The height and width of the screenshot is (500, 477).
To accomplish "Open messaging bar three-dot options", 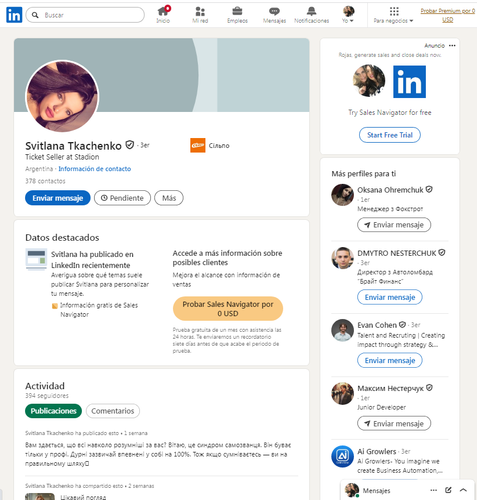I will 433,490.
